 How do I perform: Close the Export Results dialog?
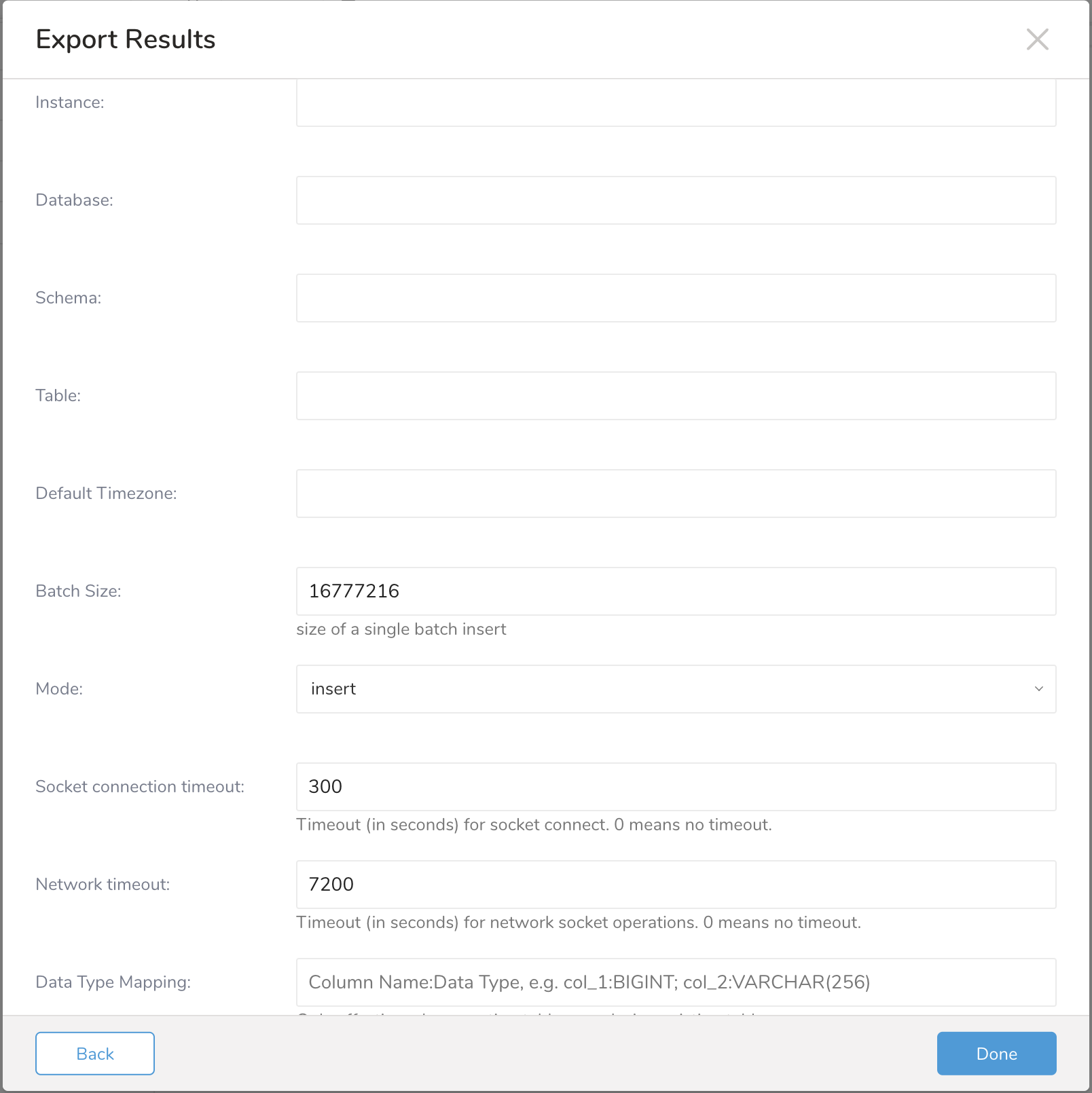(x=1037, y=39)
